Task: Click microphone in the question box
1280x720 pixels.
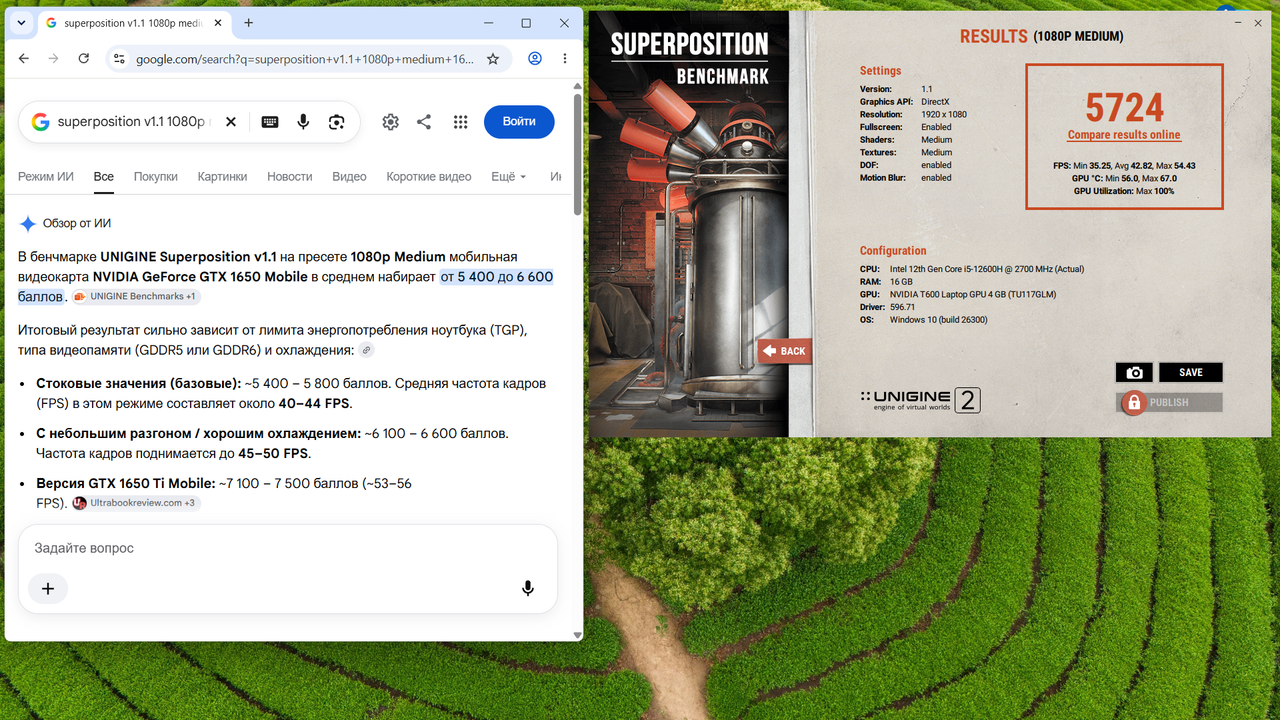Action: pos(528,588)
